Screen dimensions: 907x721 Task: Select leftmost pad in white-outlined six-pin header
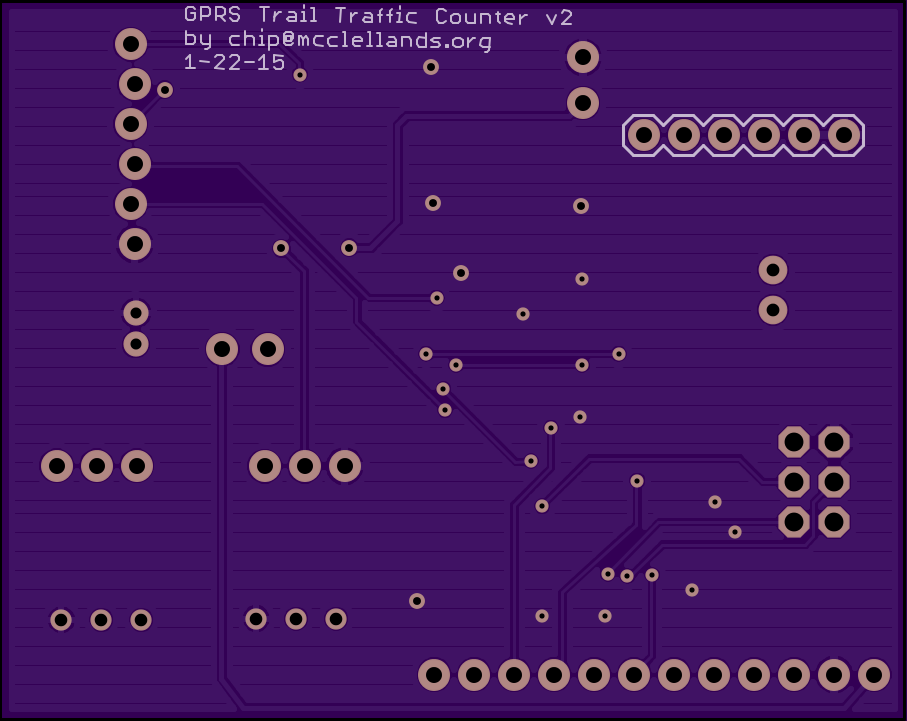tap(644, 134)
